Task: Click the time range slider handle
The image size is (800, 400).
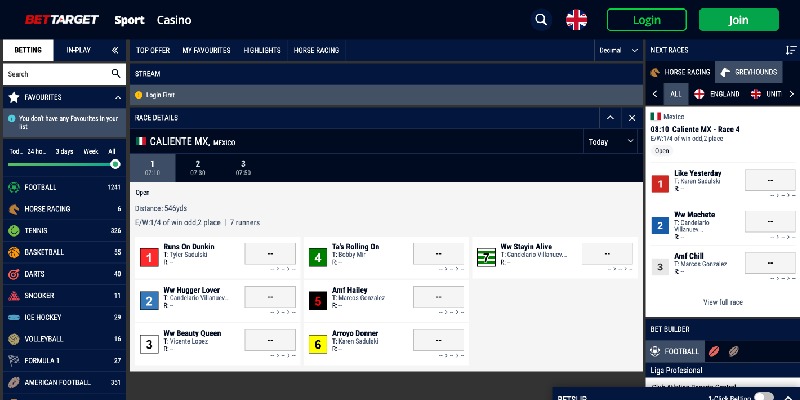Action: pyautogui.click(x=115, y=164)
